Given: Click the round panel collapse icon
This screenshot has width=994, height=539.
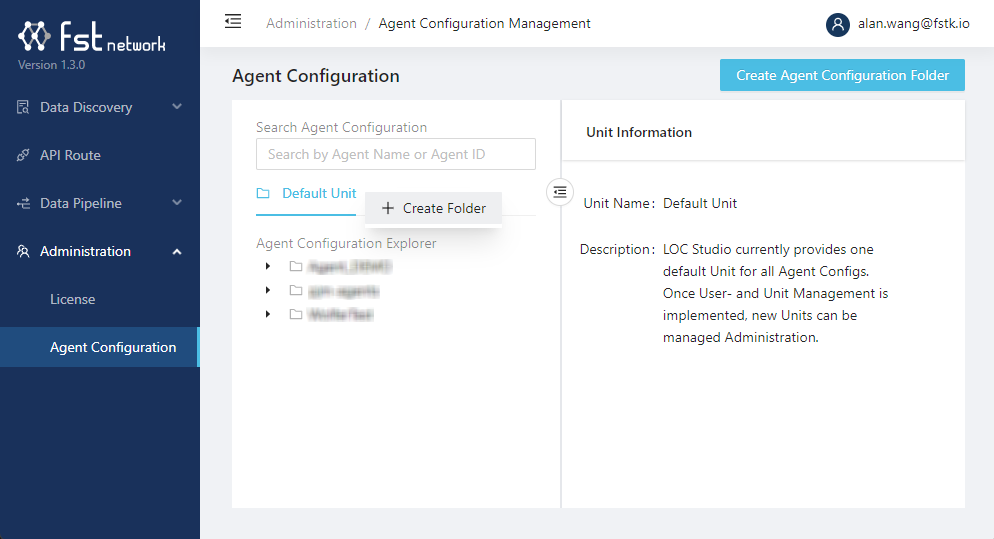Looking at the screenshot, I should (x=560, y=191).
